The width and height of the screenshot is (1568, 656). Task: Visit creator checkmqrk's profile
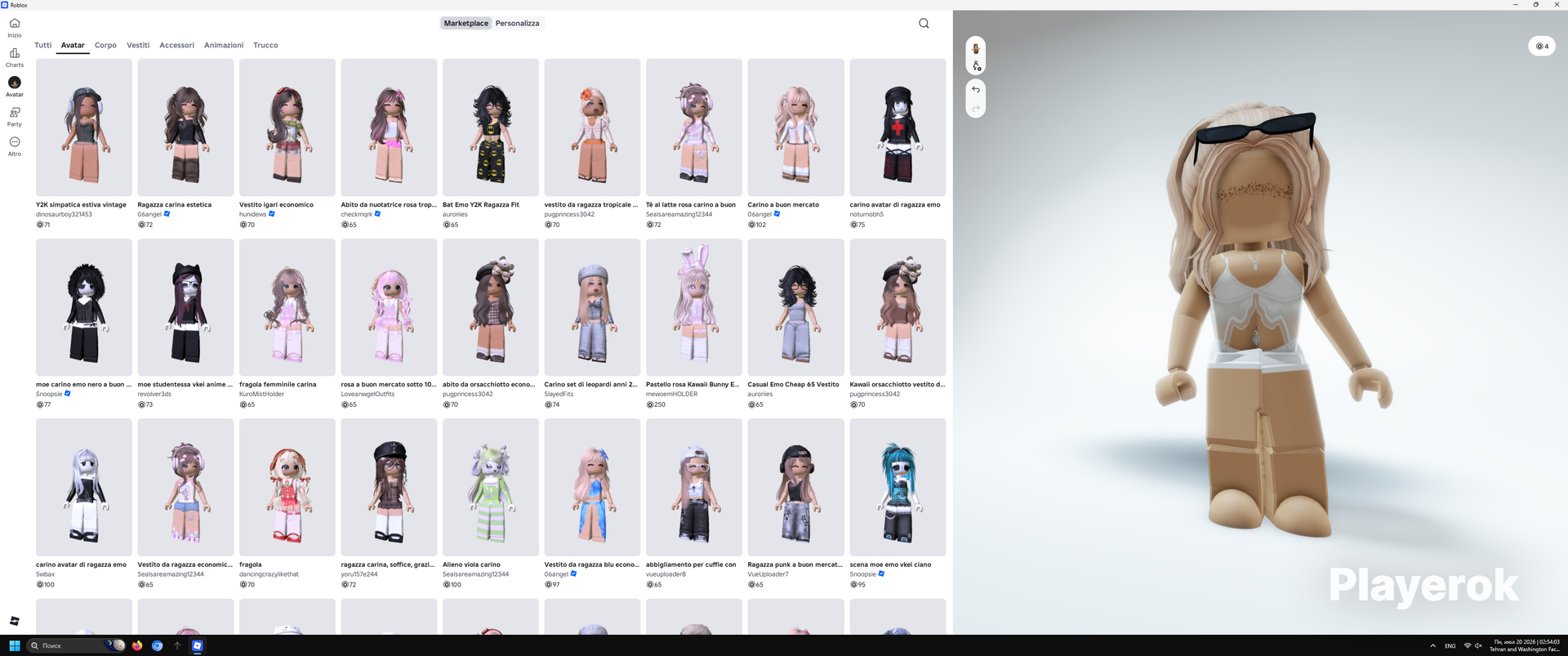point(356,215)
